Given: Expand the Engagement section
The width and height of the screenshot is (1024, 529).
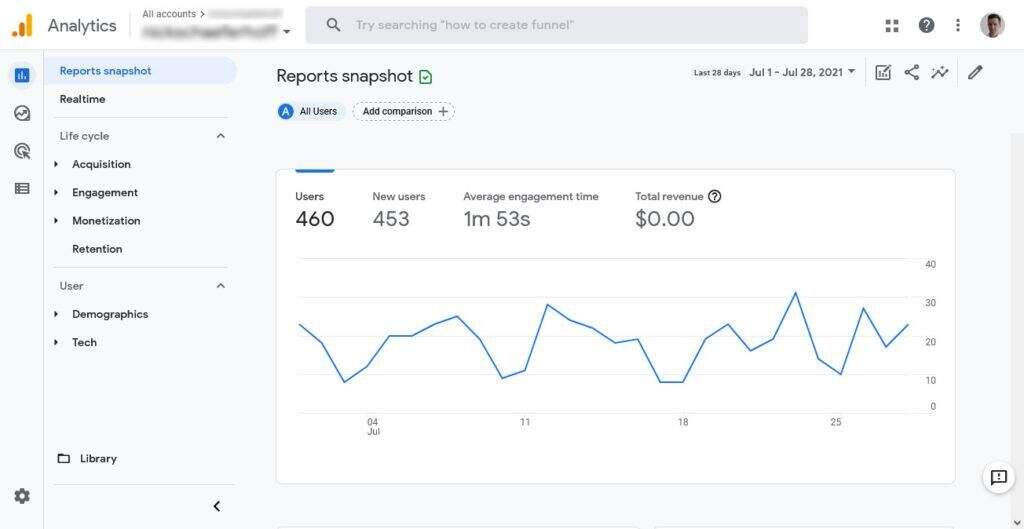Looking at the screenshot, I should (104, 192).
